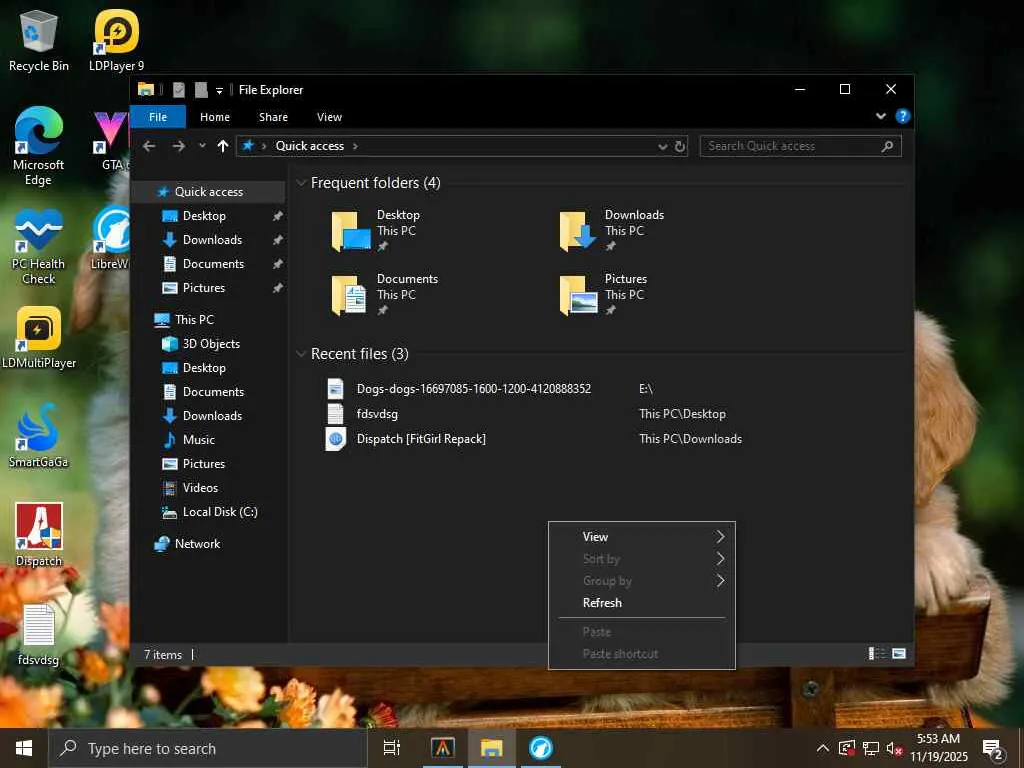Click the Up directory arrow button
The width and height of the screenshot is (1024, 768).
pos(222,146)
